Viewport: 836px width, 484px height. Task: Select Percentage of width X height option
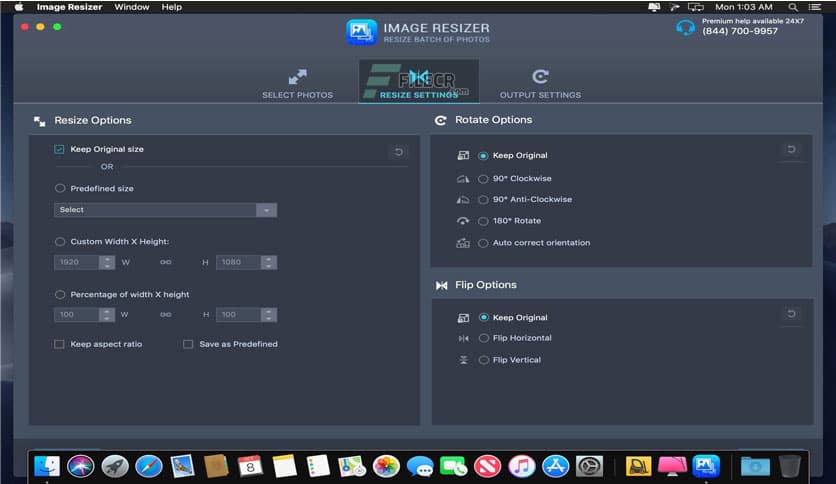pyautogui.click(x=60, y=294)
